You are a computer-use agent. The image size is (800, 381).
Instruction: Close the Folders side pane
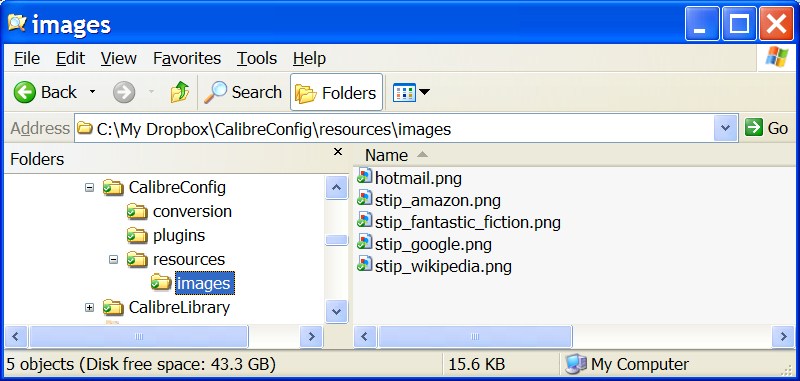(x=338, y=152)
